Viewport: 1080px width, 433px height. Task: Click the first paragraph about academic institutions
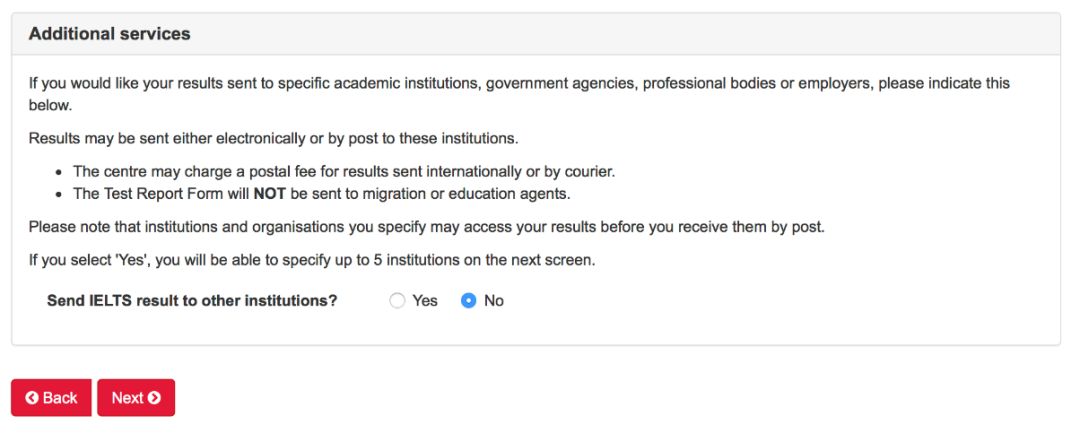[519, 95]
